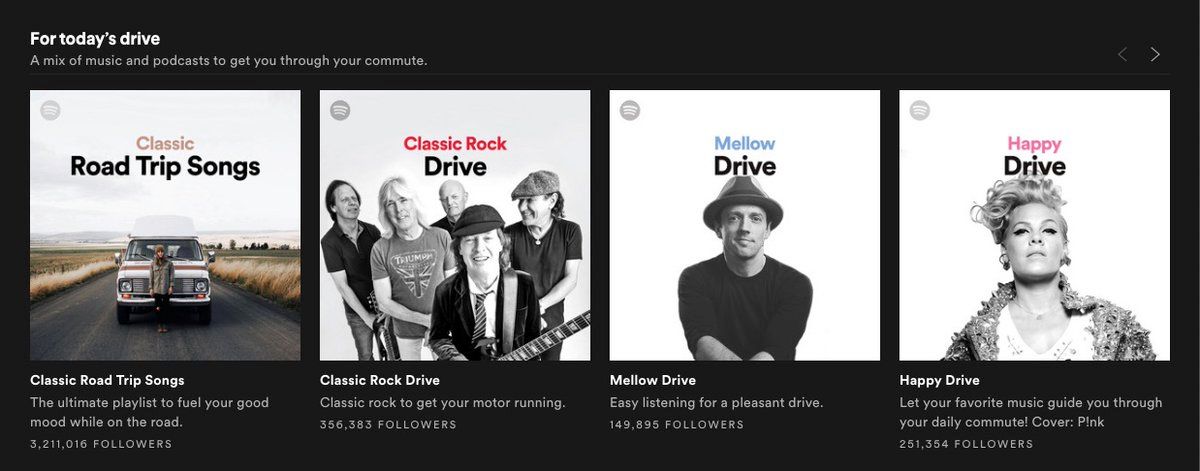The width and height of the screenshot is (1200, 471).
Task: Click Spotify logo on Happy Drive cover
Action: pos(920,110)
